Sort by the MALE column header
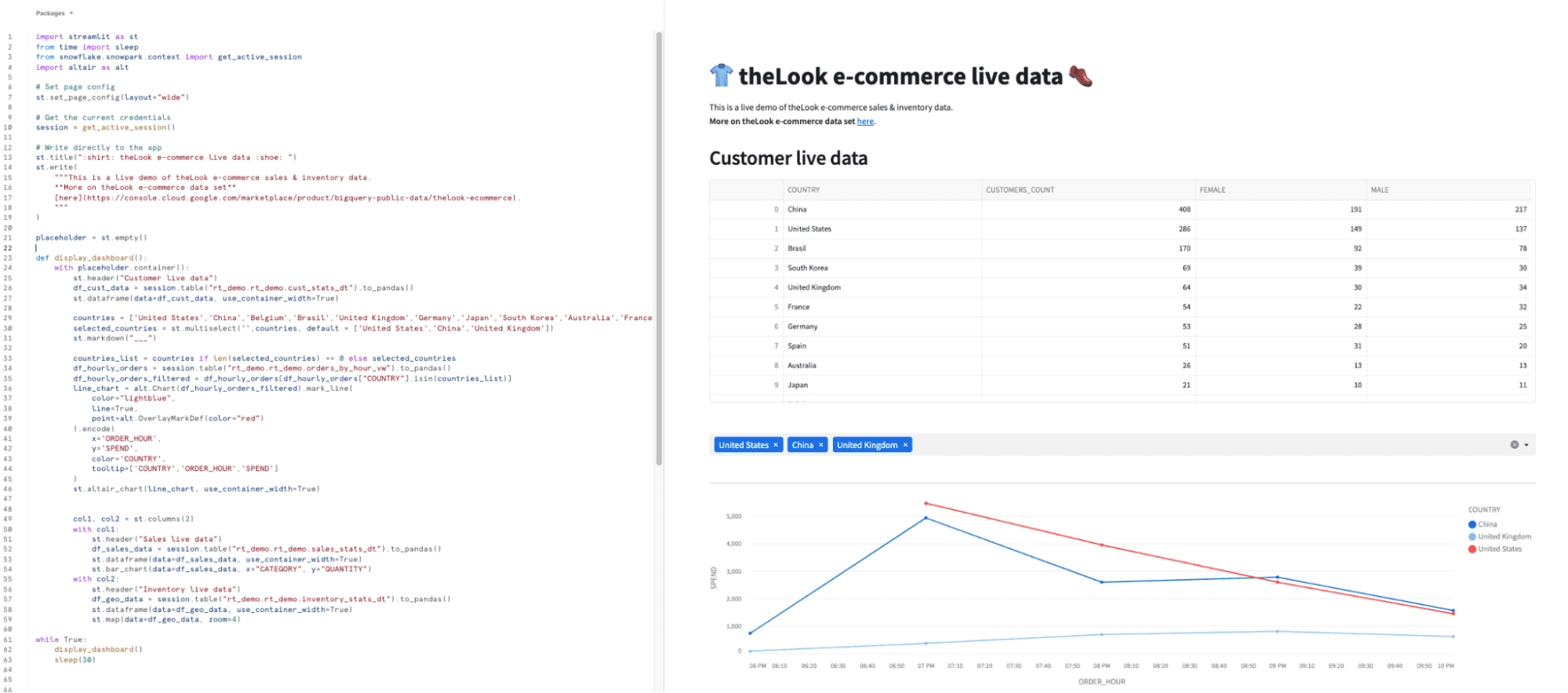1568x693 pixels. (1449, 190)
